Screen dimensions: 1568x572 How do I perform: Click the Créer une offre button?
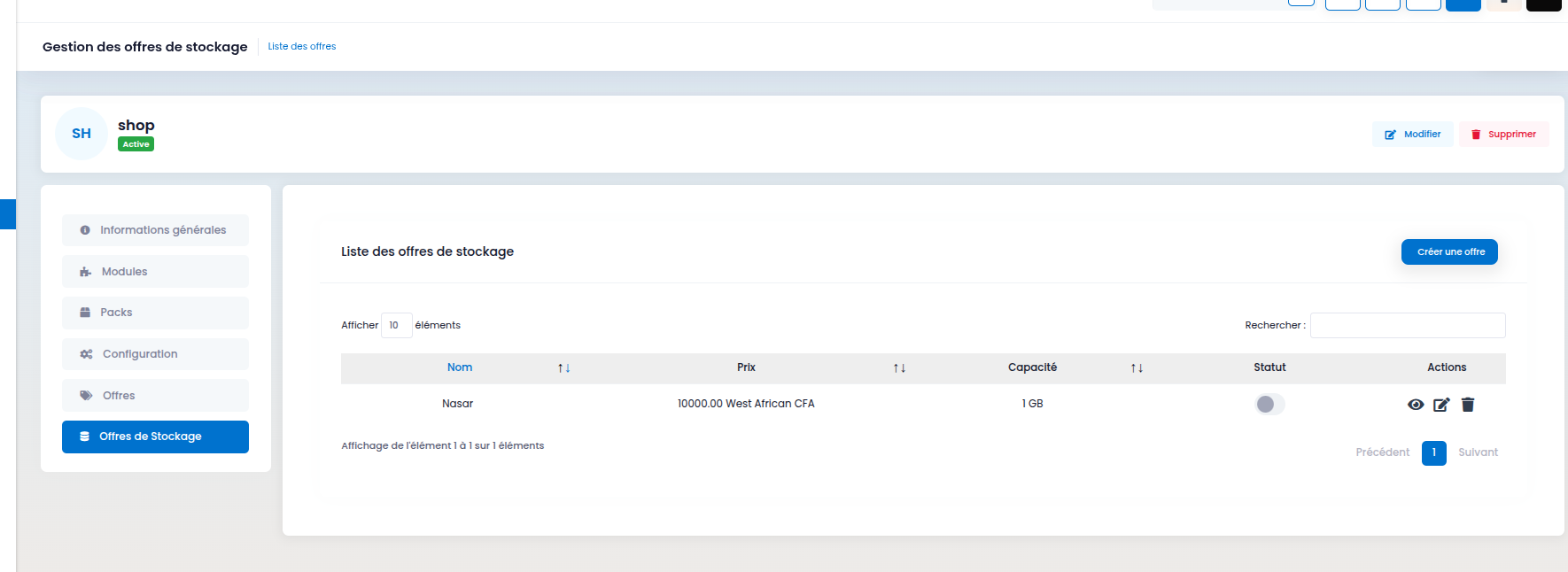(x=1449, y=251)
